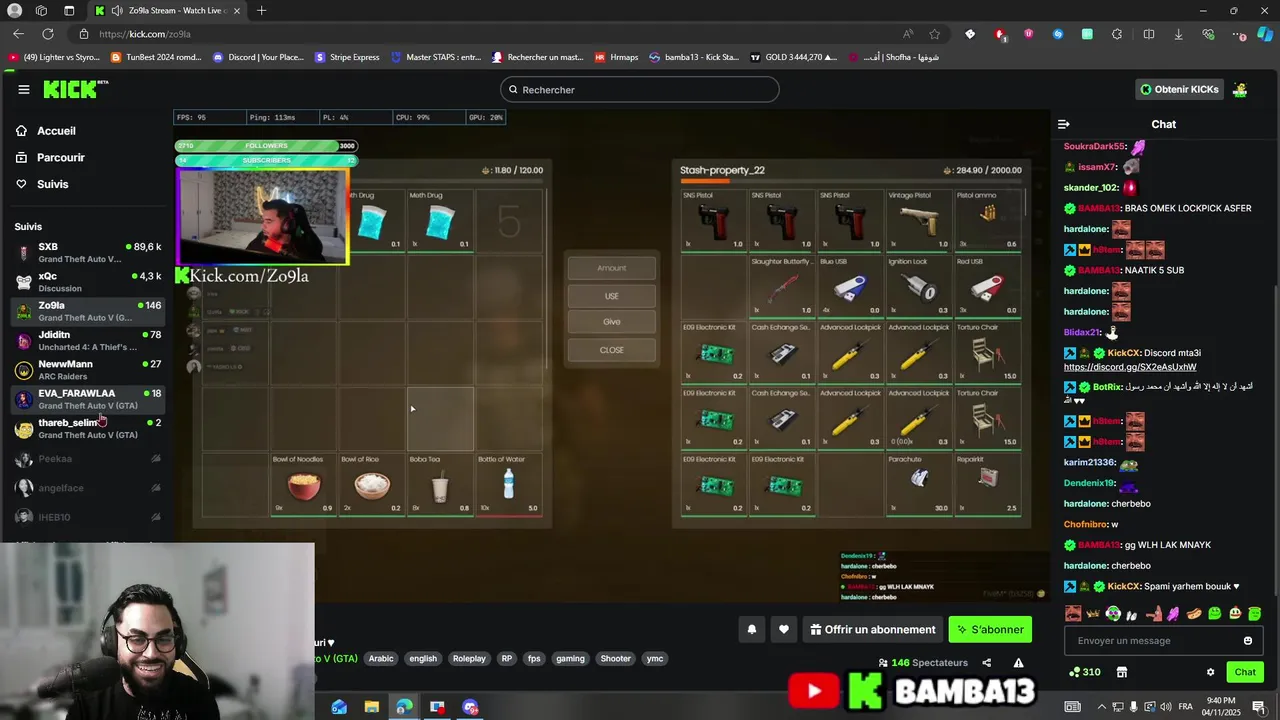Open SXB channel in Suivis list
The height and width of the screenshot is (720, 1280).
coord(88,252)
